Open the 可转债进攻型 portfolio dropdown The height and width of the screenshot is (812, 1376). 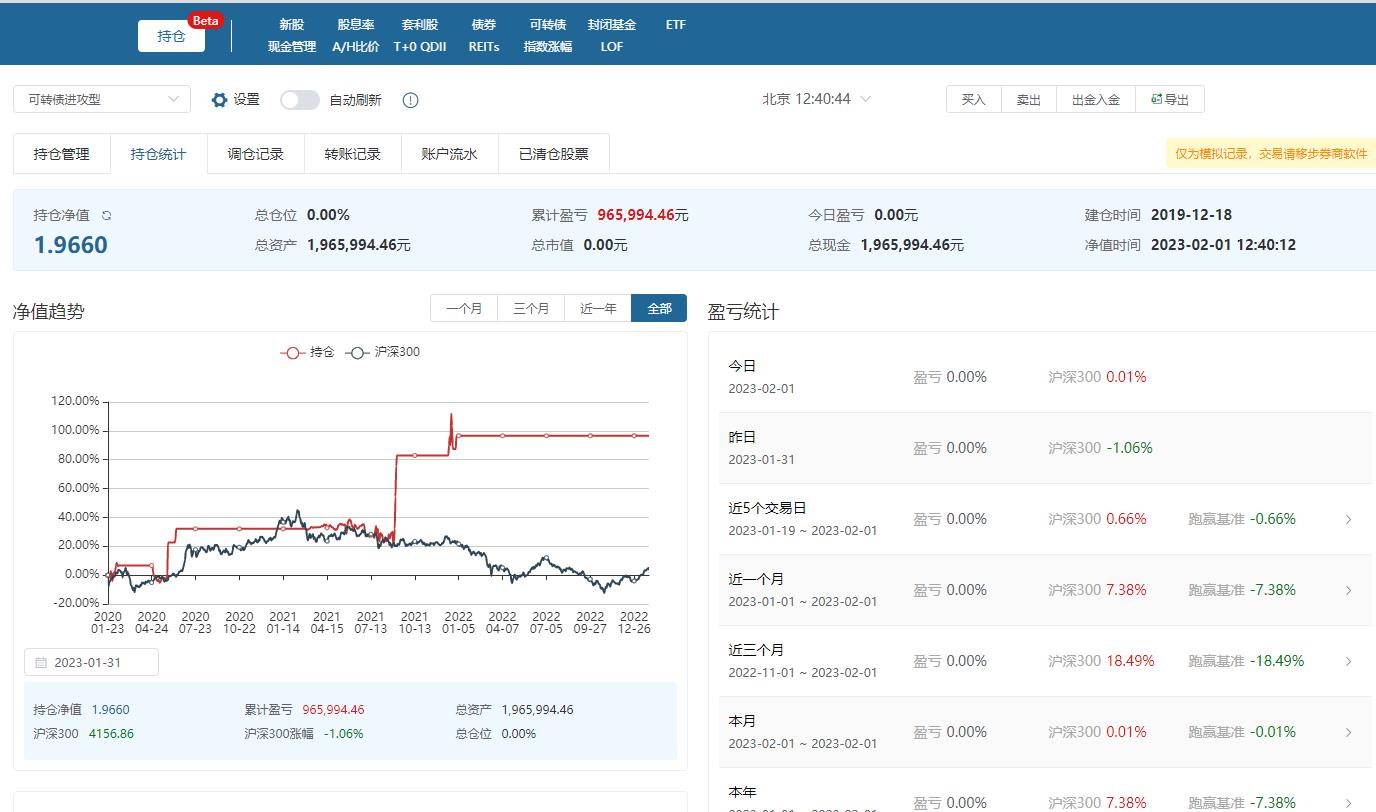pos(101,99)
